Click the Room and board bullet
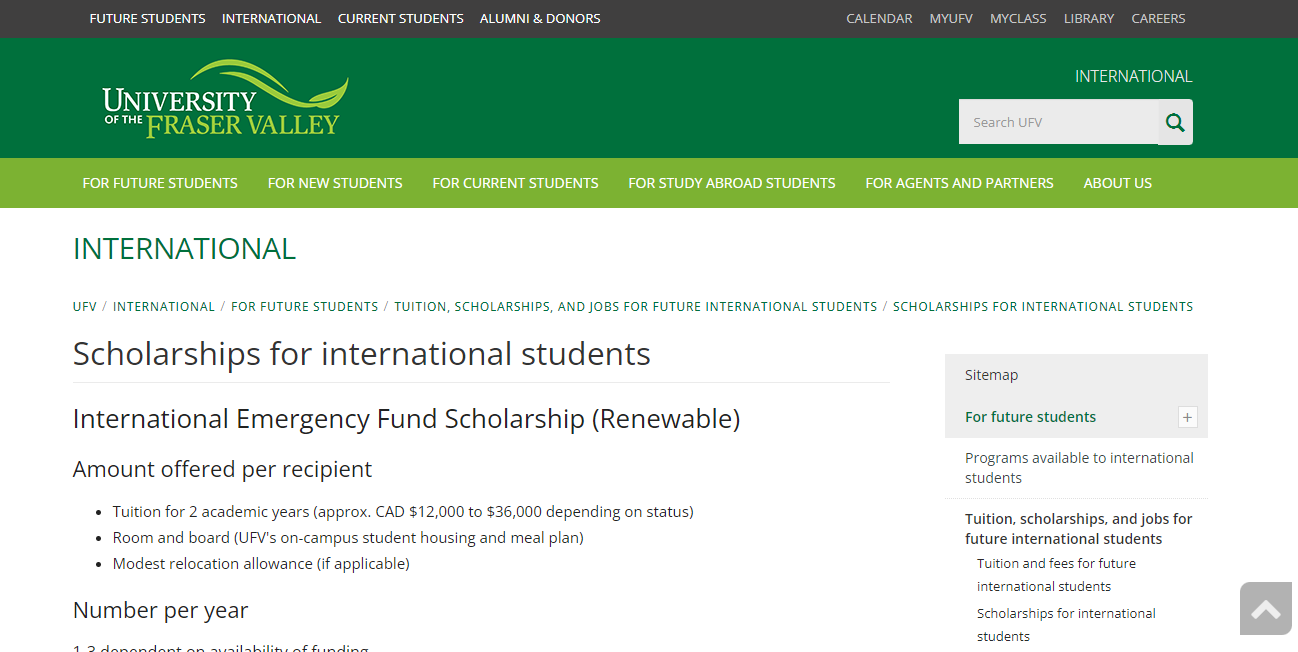This screenshot has width=1298, height=652. pyautogui.click(x=348, y=538)
